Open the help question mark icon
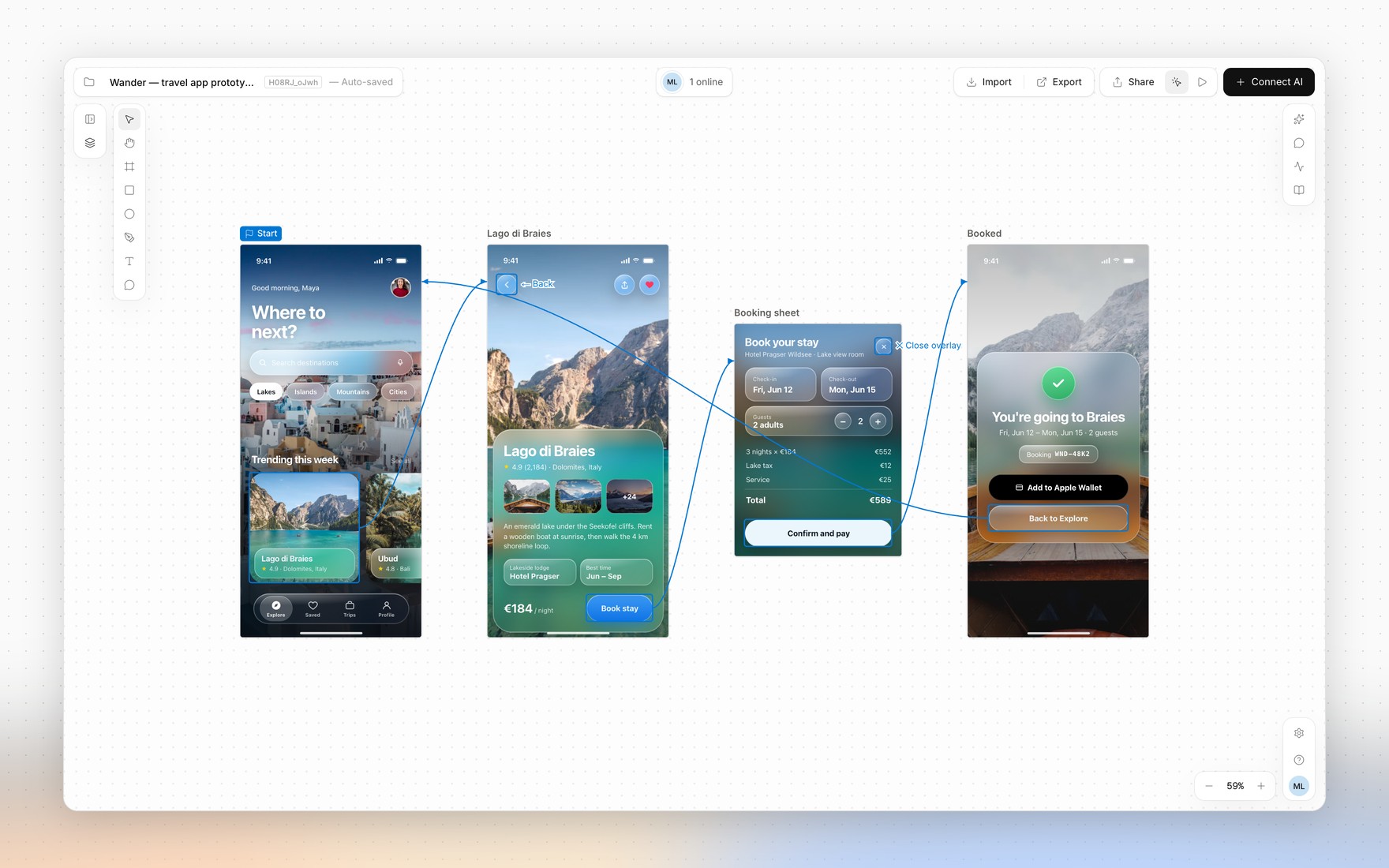This screenshot has height=868, width=1389. click(x=1299, y=760)
